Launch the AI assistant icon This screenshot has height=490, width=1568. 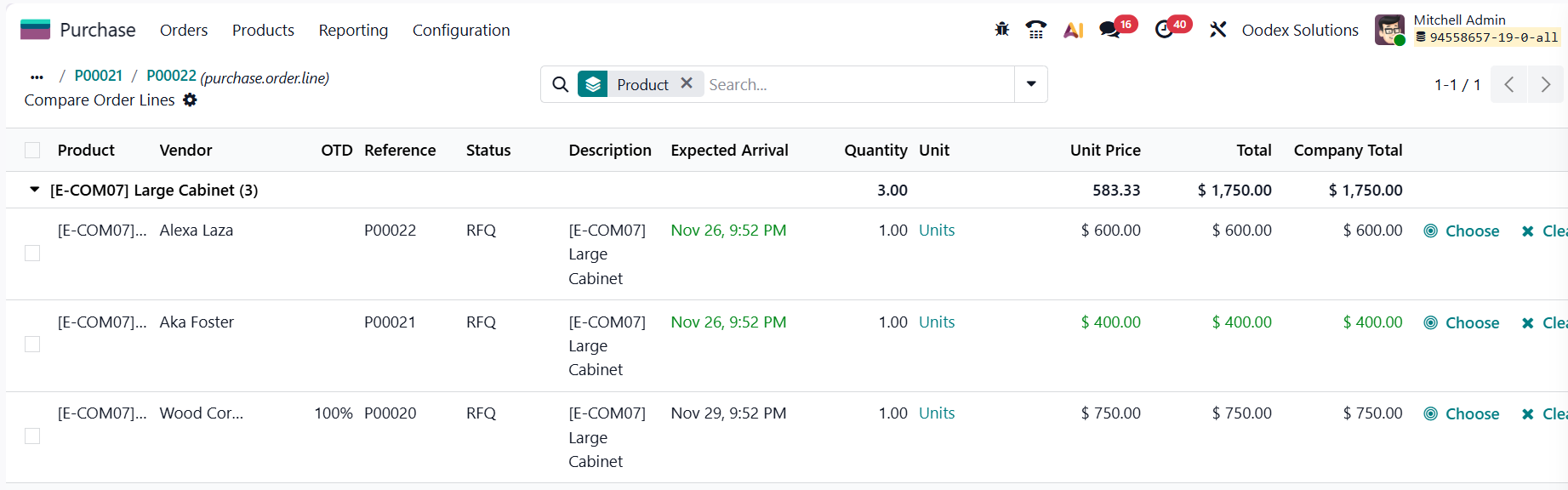1073,30
